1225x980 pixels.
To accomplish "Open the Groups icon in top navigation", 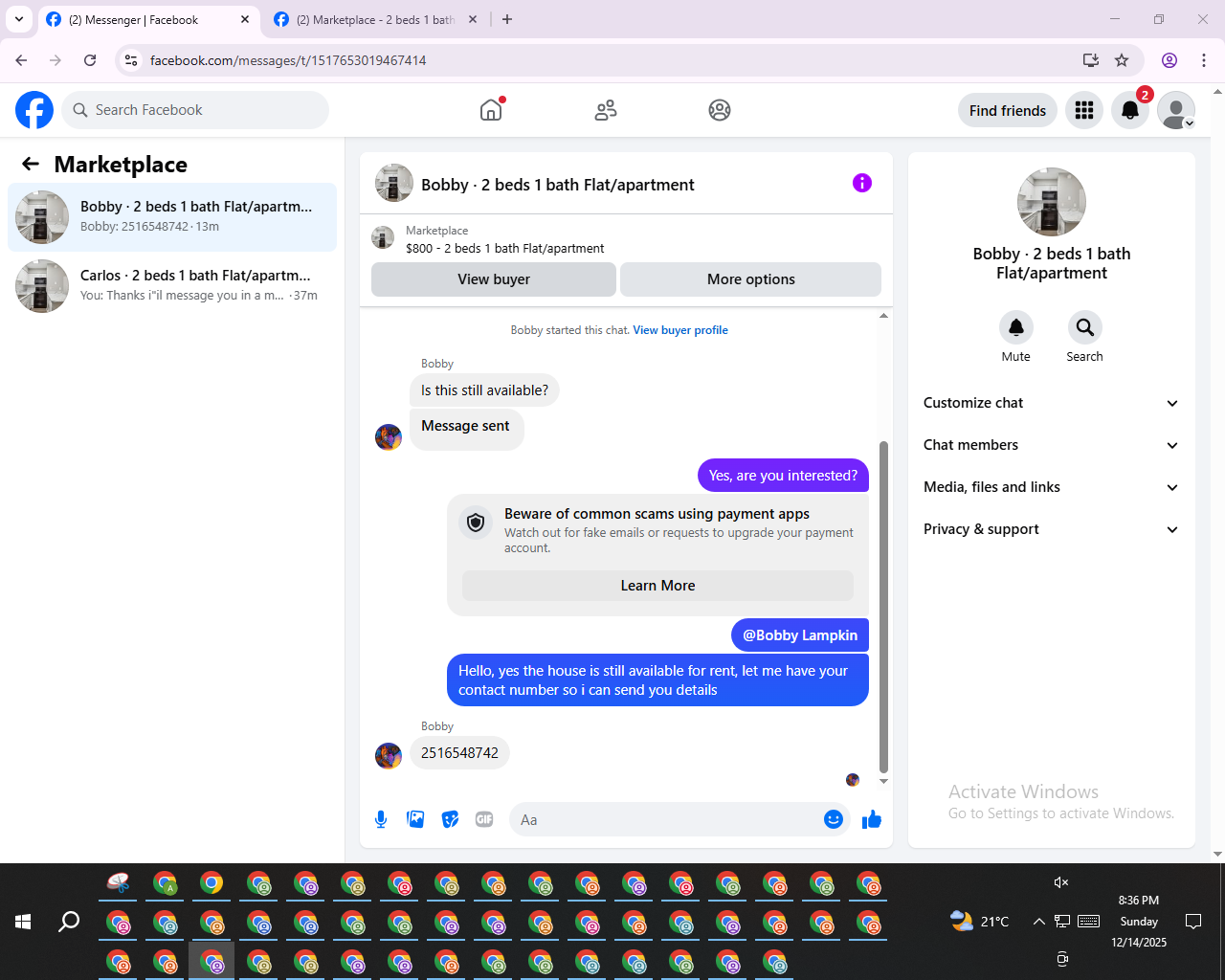I will (x=720, y=110).
